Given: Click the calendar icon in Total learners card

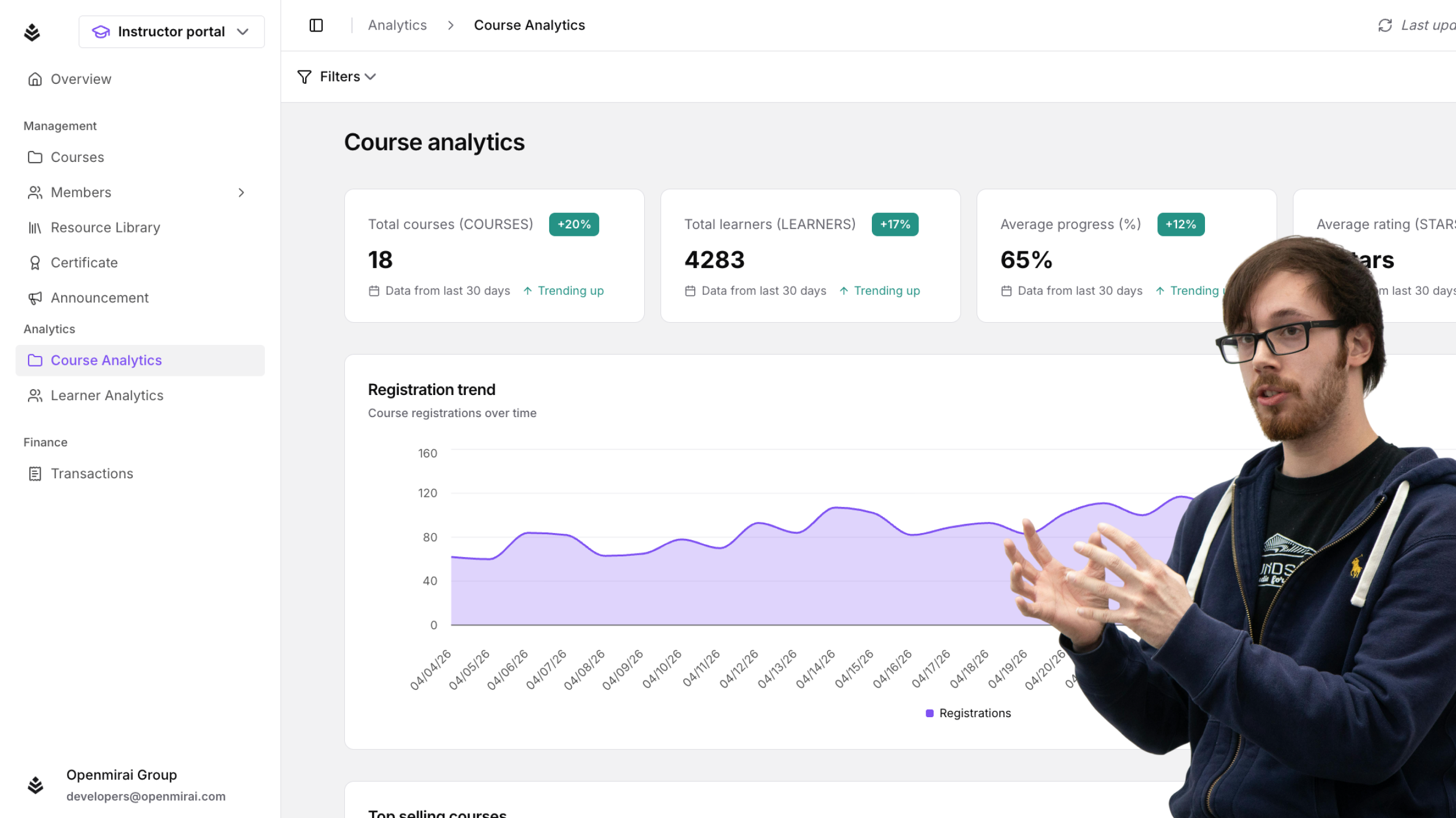Looking at the screenshot, I should 690,291.
